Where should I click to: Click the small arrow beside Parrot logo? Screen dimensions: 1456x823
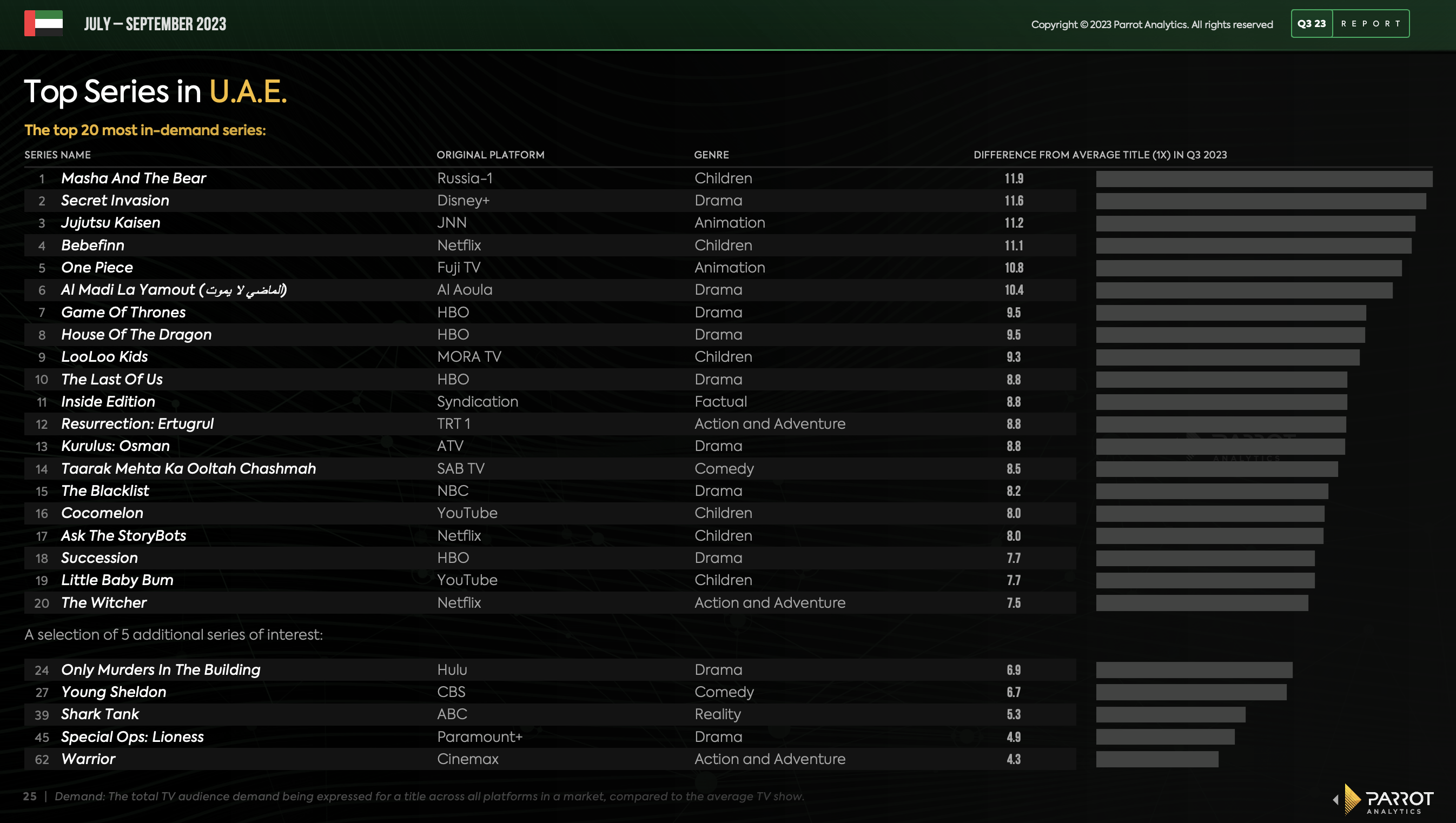tap(1336, 799)
